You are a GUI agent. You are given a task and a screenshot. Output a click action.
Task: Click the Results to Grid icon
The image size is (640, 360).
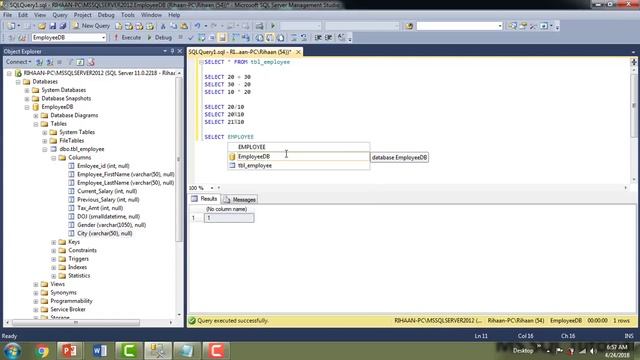pyautogui.click(x=270, y=38)
